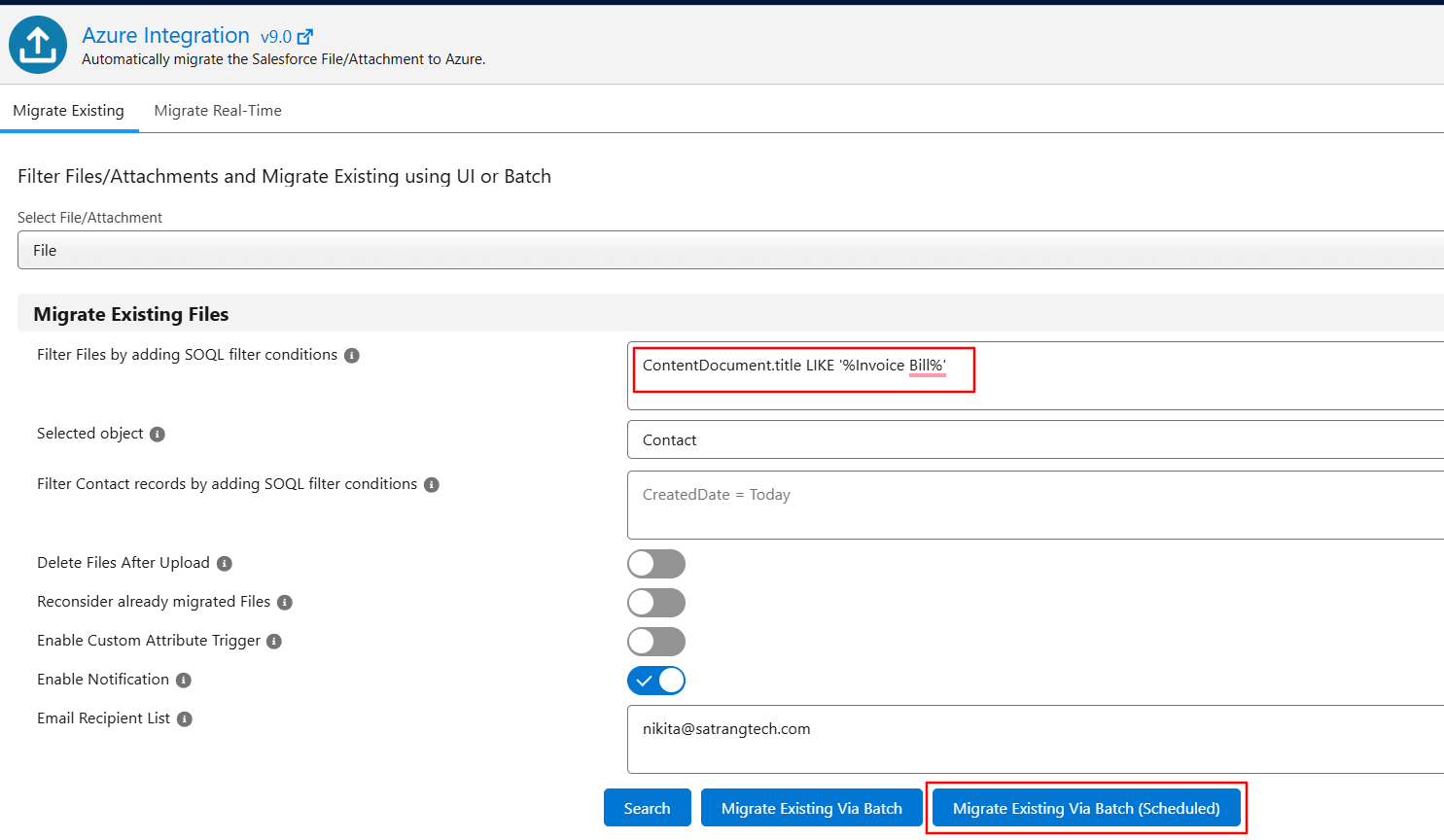Click info icon next to Reconsider already migrated Files
The image size is (1444, 840).
click(285, 603)
